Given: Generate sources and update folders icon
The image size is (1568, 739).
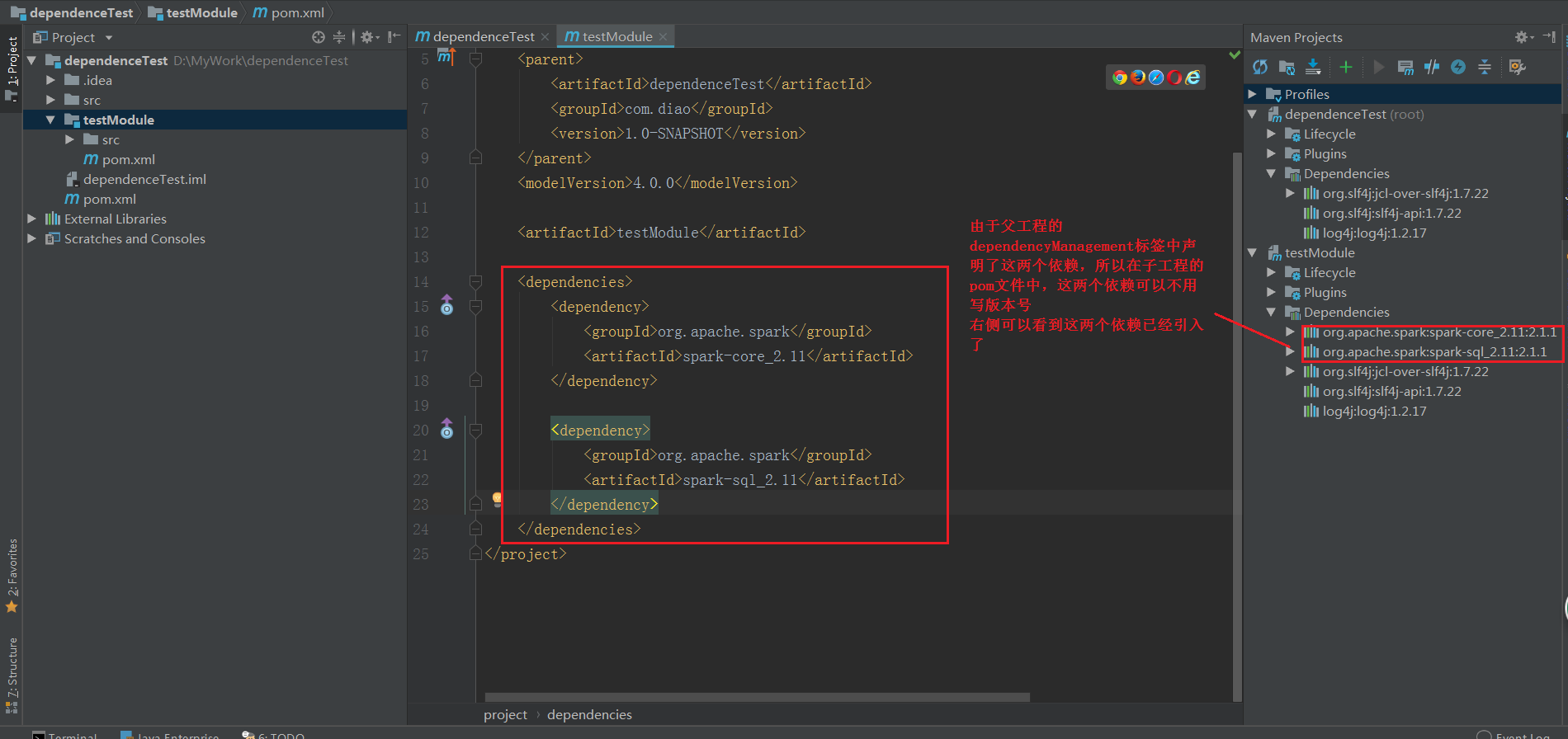Looking at the screenshot, I should pyautogui.click(x=1287, y=67).
